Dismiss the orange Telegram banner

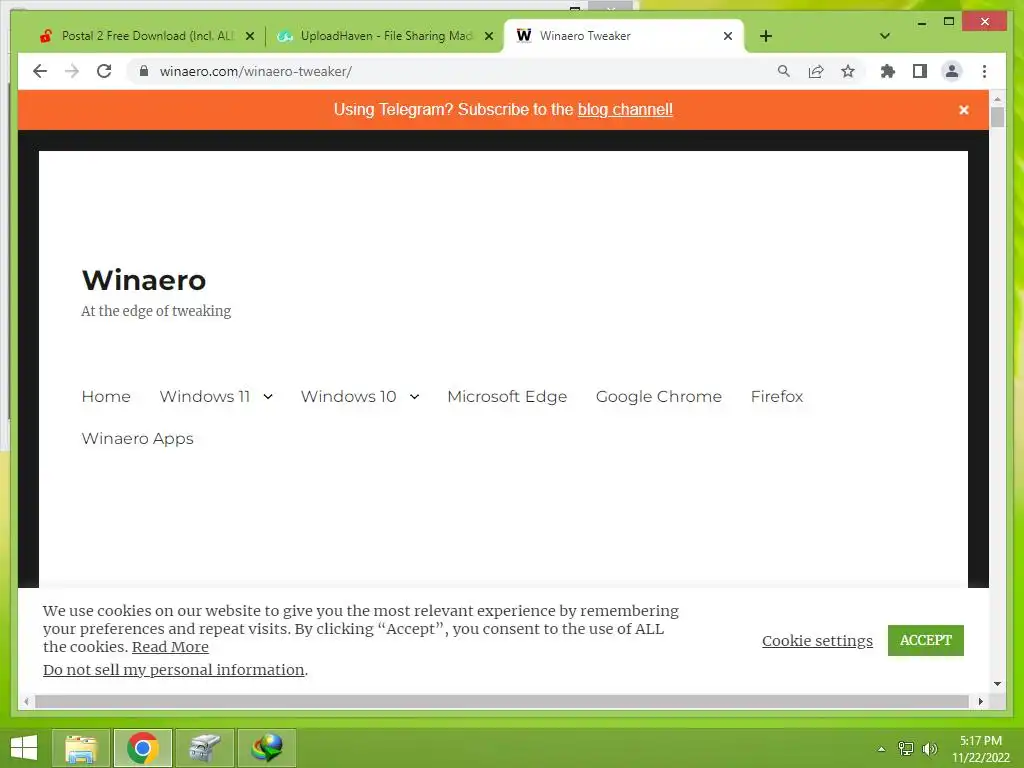coord(963,110)
